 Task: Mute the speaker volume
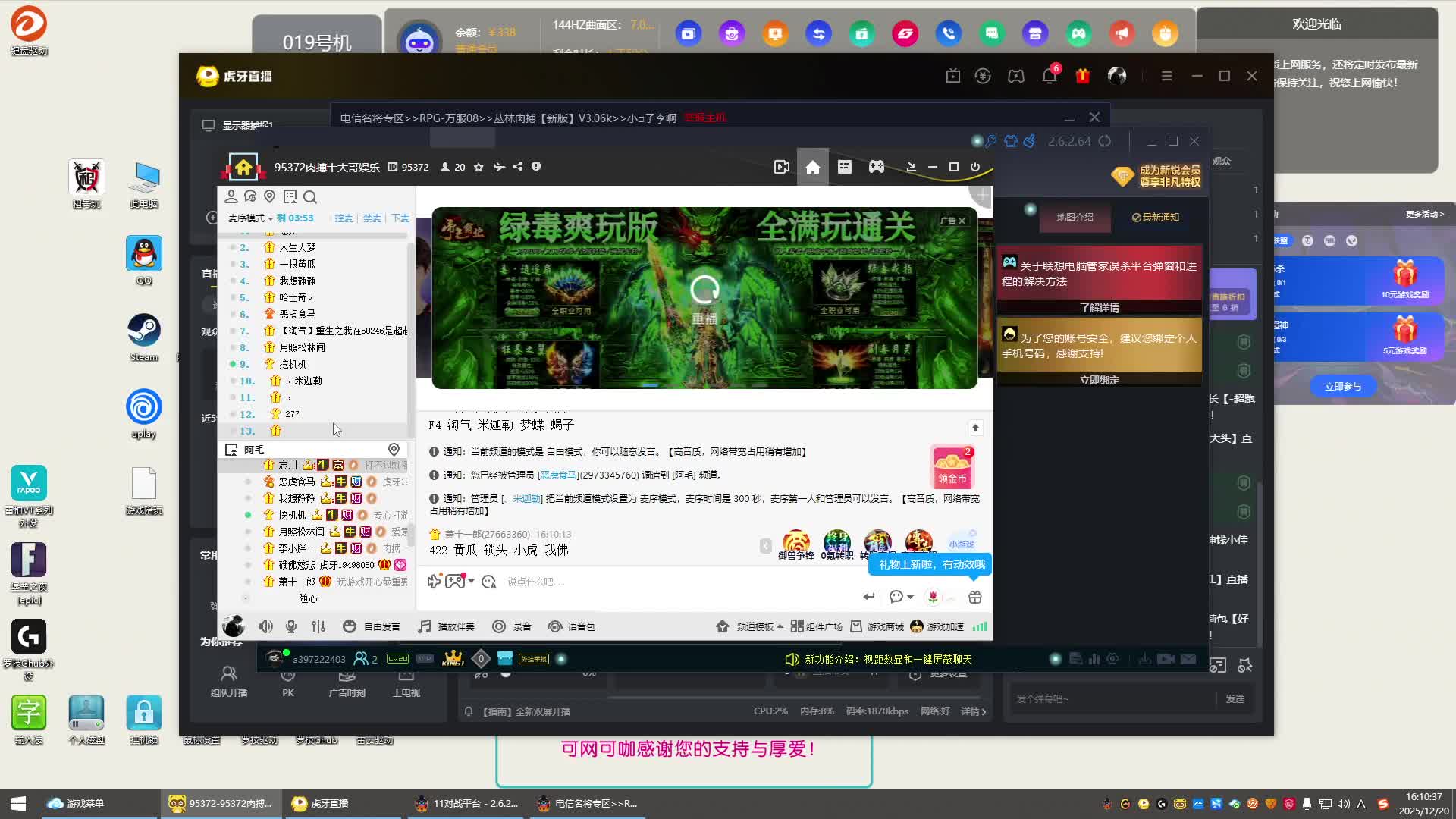point(265,626)
